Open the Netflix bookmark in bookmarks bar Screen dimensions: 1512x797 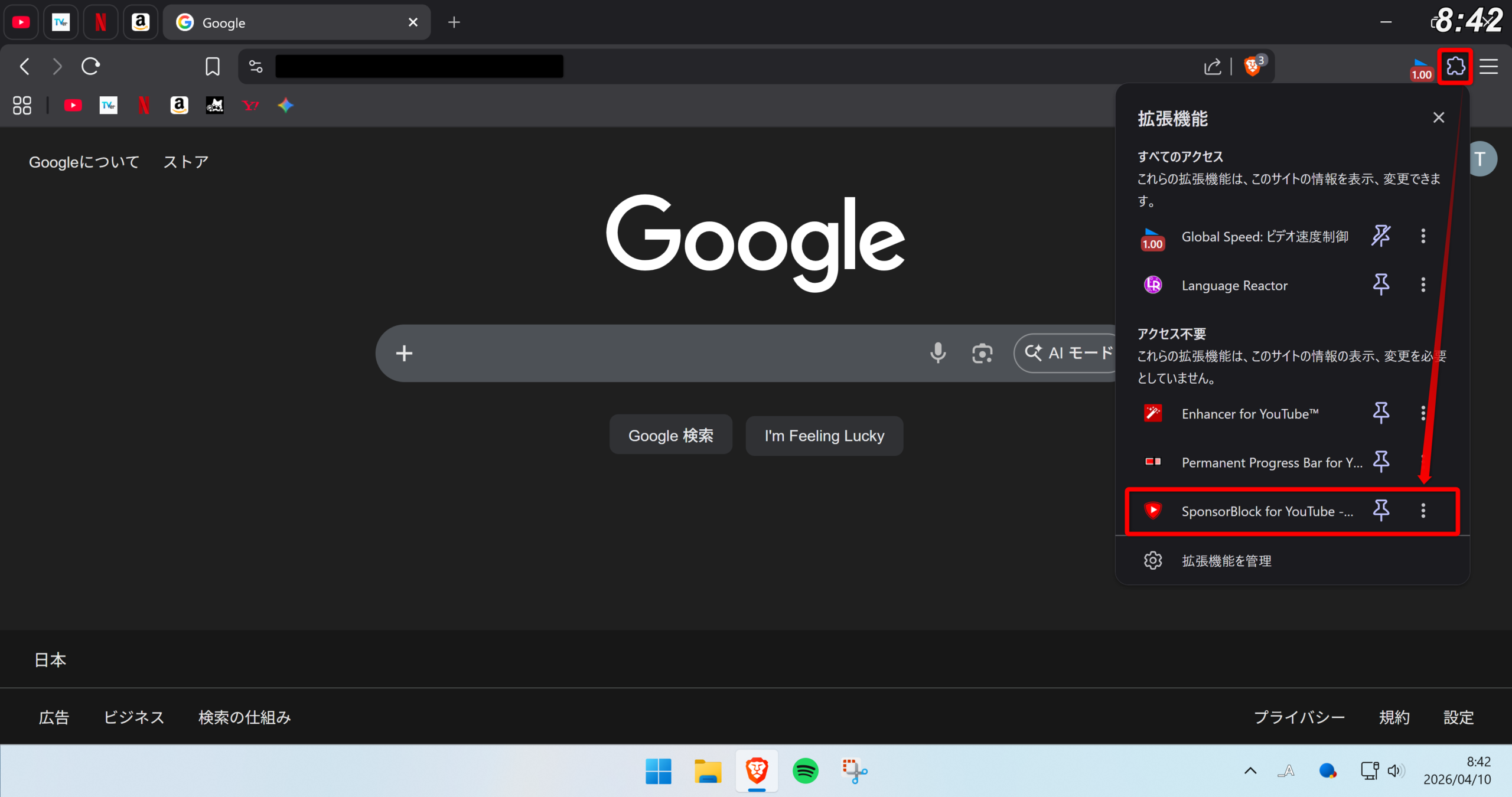(x=144, y=106)
